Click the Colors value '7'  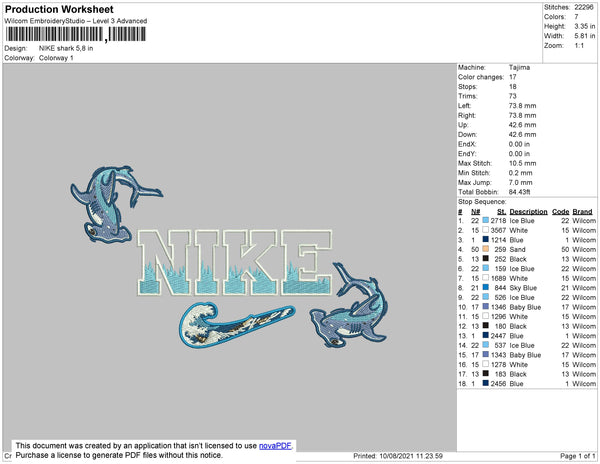pyautogui.click(x=576, y=16)
